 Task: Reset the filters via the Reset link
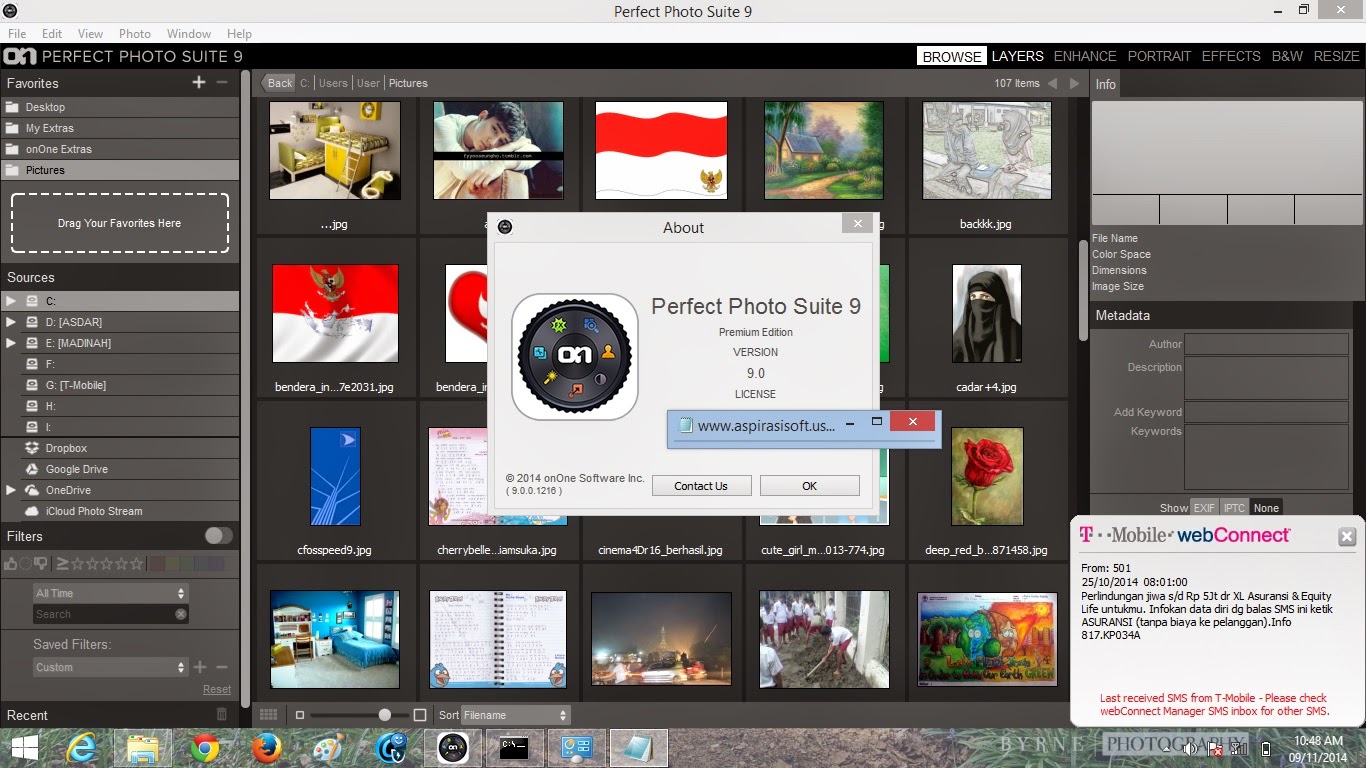coord(217,689)
